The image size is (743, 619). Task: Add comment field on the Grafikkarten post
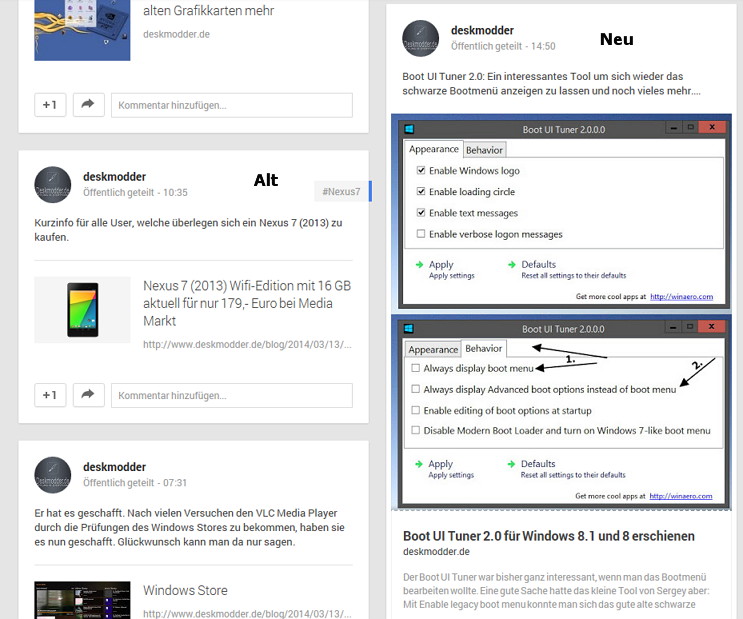232,105
